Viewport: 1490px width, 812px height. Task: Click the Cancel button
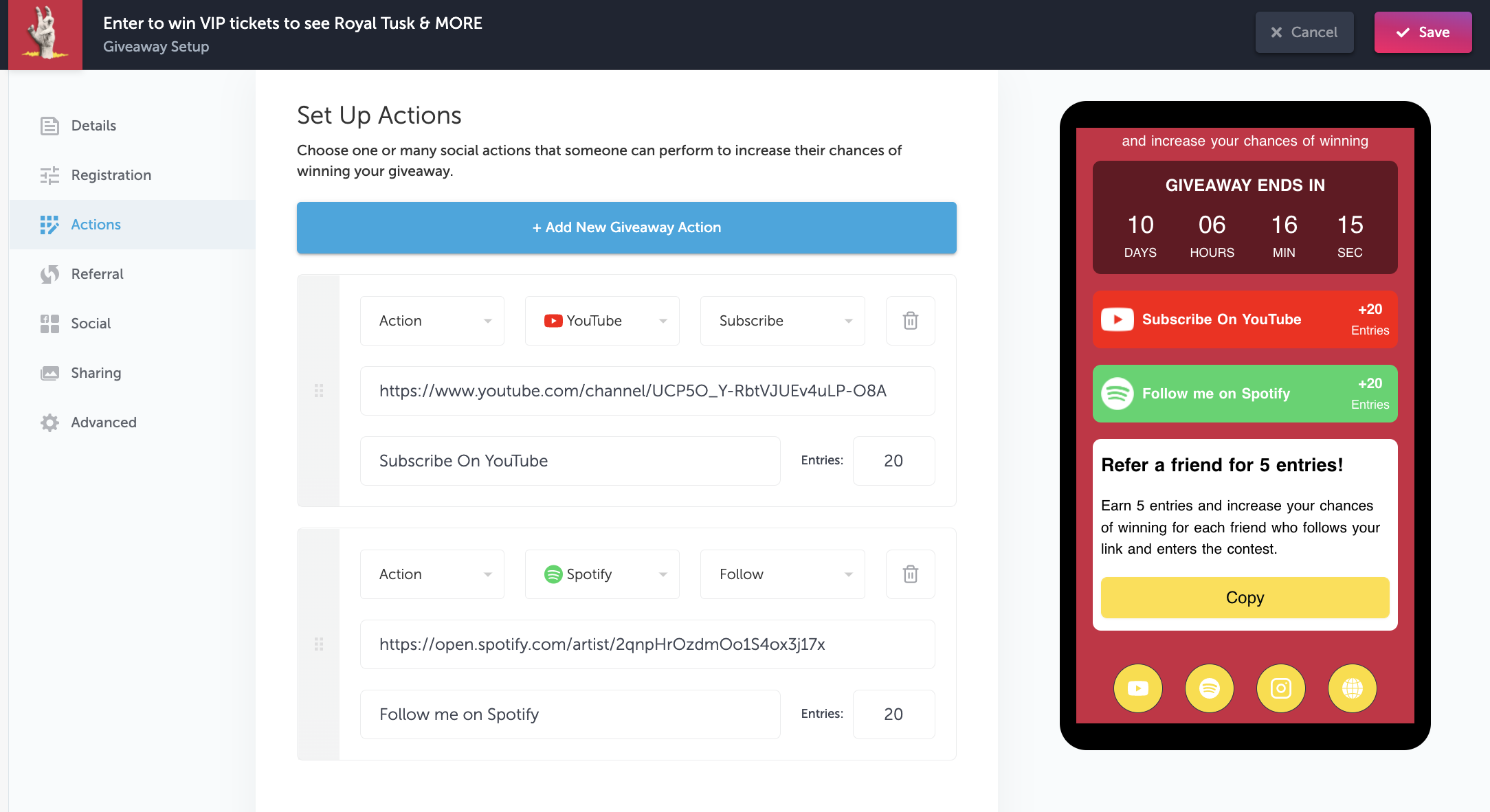point(1305,33)
